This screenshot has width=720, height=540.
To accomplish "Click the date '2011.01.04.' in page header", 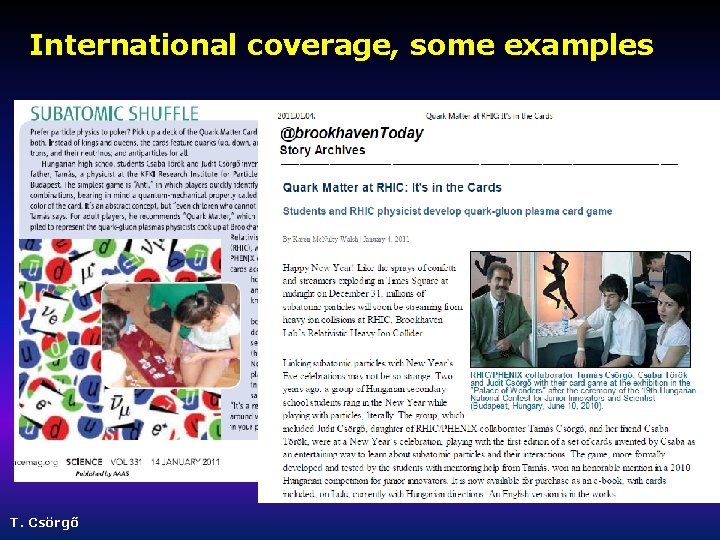I will (296, 116).
